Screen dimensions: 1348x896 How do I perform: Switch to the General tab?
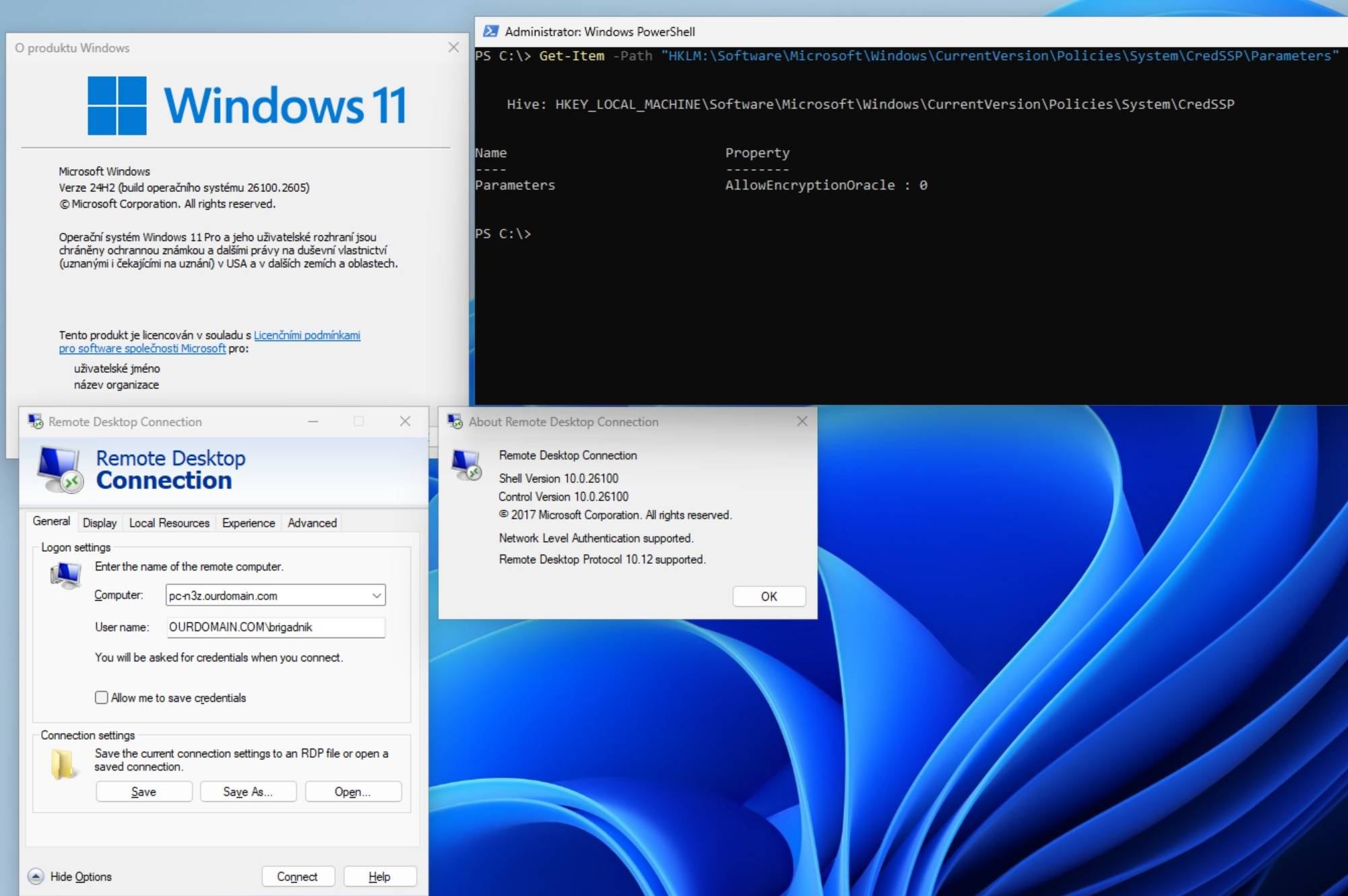pos(51,521)
